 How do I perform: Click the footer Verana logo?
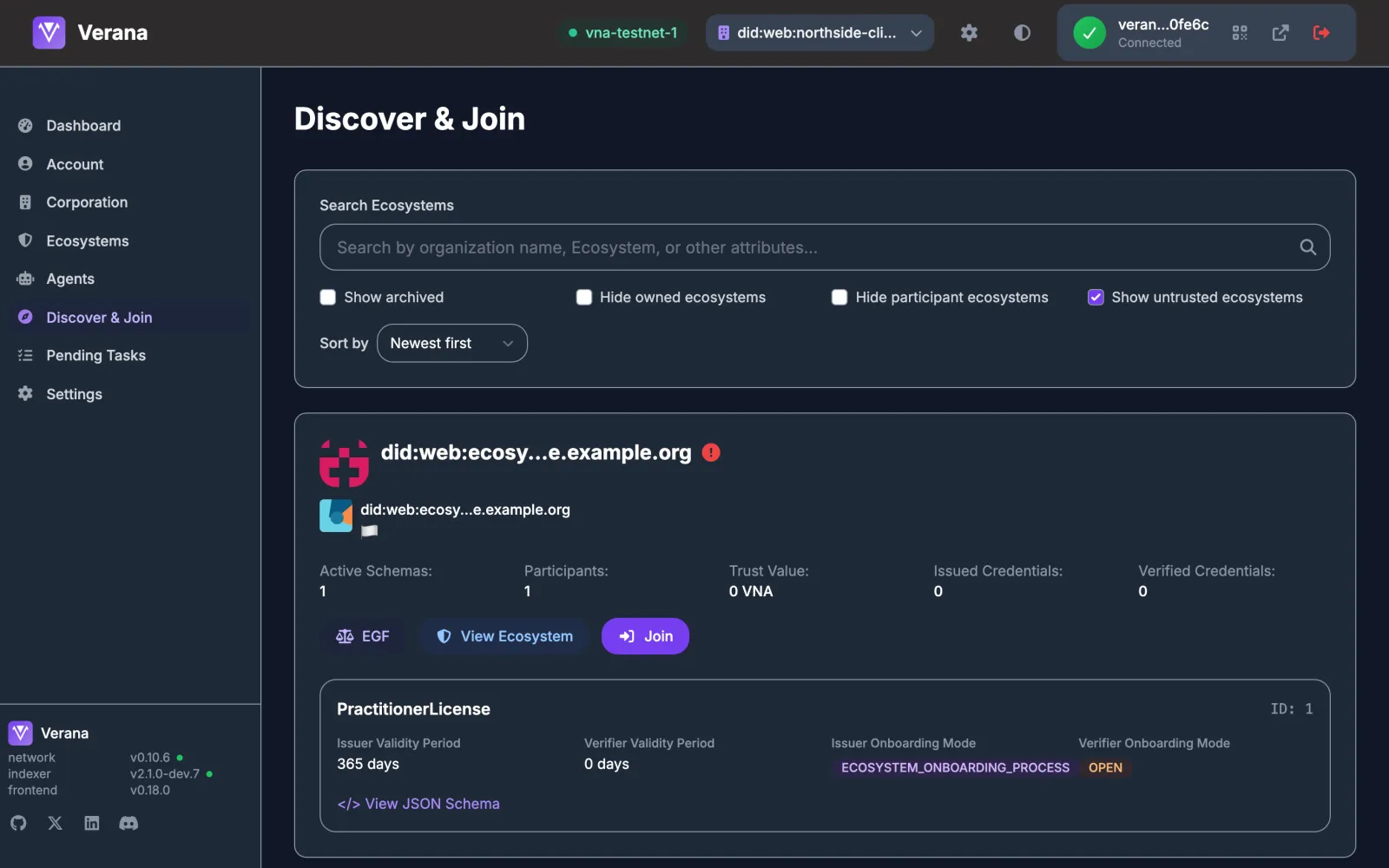pos(20,733)
